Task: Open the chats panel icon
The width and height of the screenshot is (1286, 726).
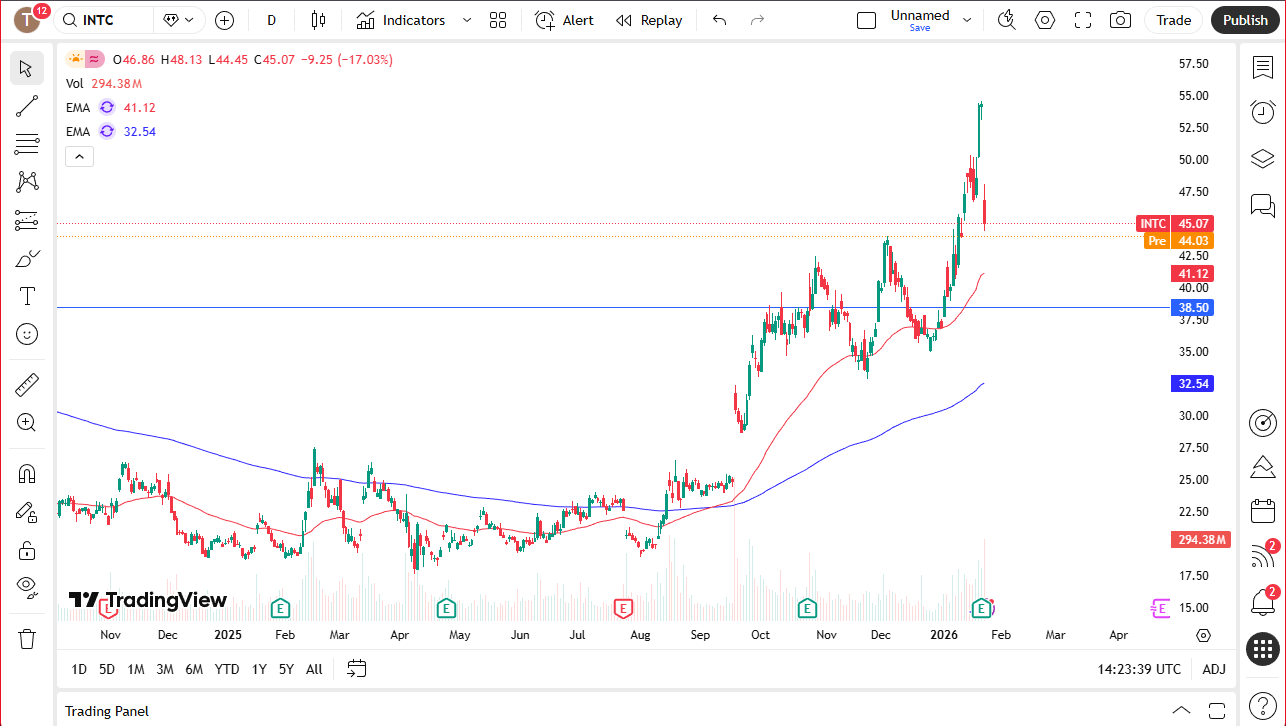Action: pyautogui.click(x=1263, y=206)
